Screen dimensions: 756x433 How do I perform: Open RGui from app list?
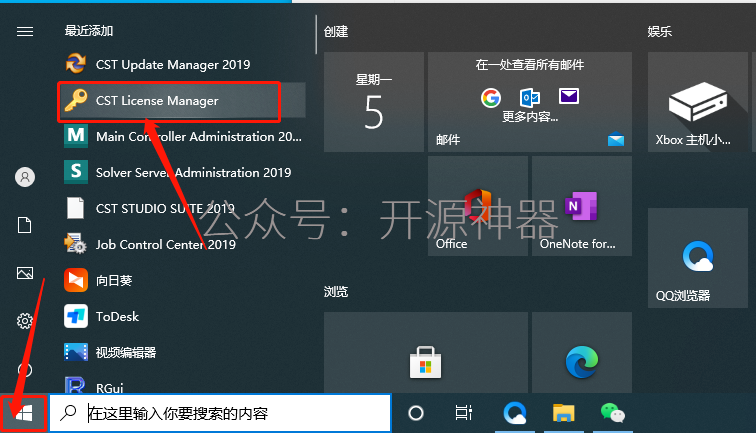[181, 384]
